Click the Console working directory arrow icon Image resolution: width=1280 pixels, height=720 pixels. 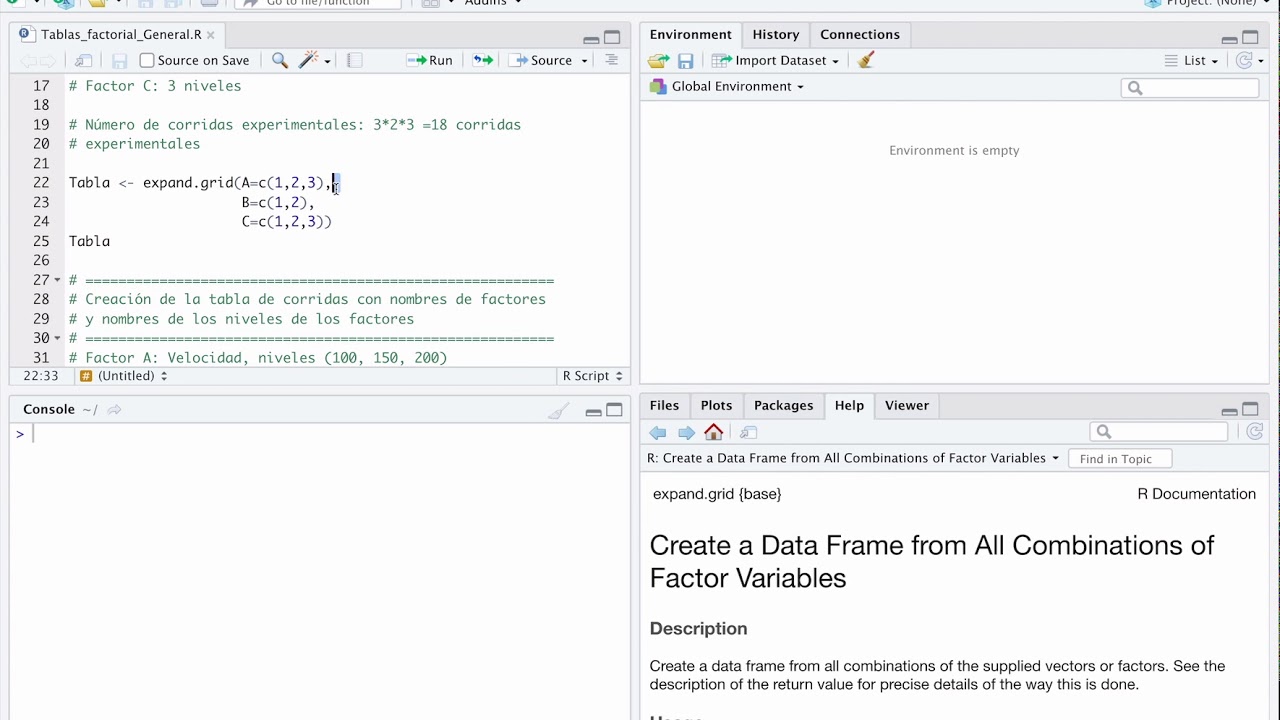pos(114,410)
